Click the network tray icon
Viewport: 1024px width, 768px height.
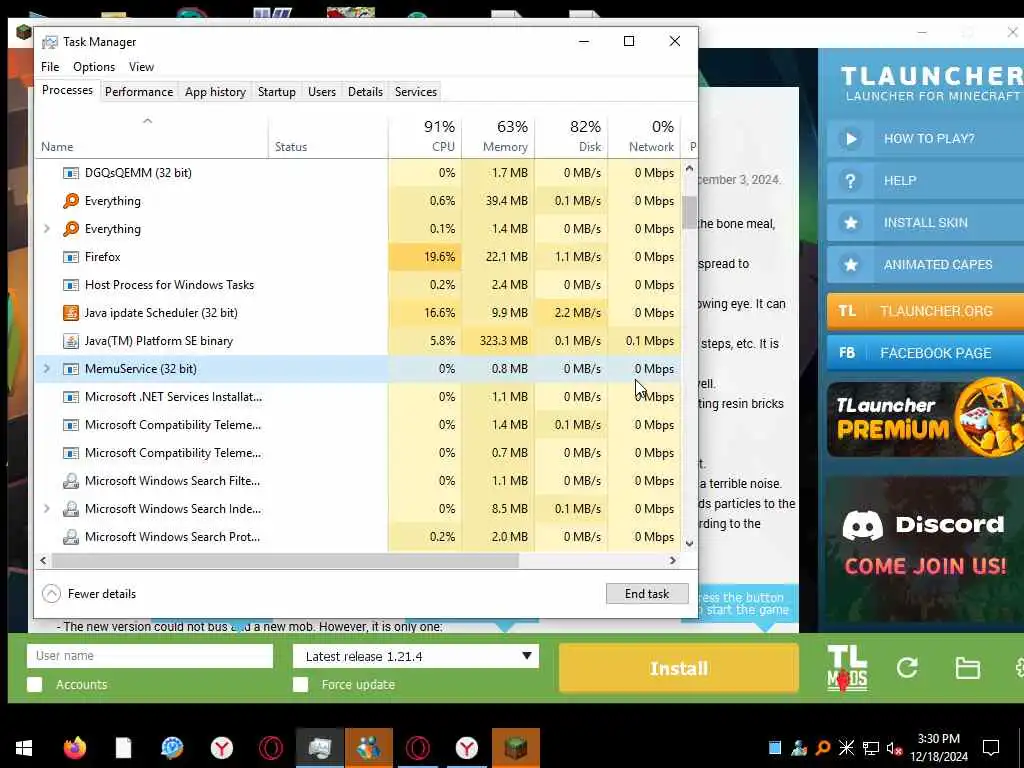(x=871, y=748)
